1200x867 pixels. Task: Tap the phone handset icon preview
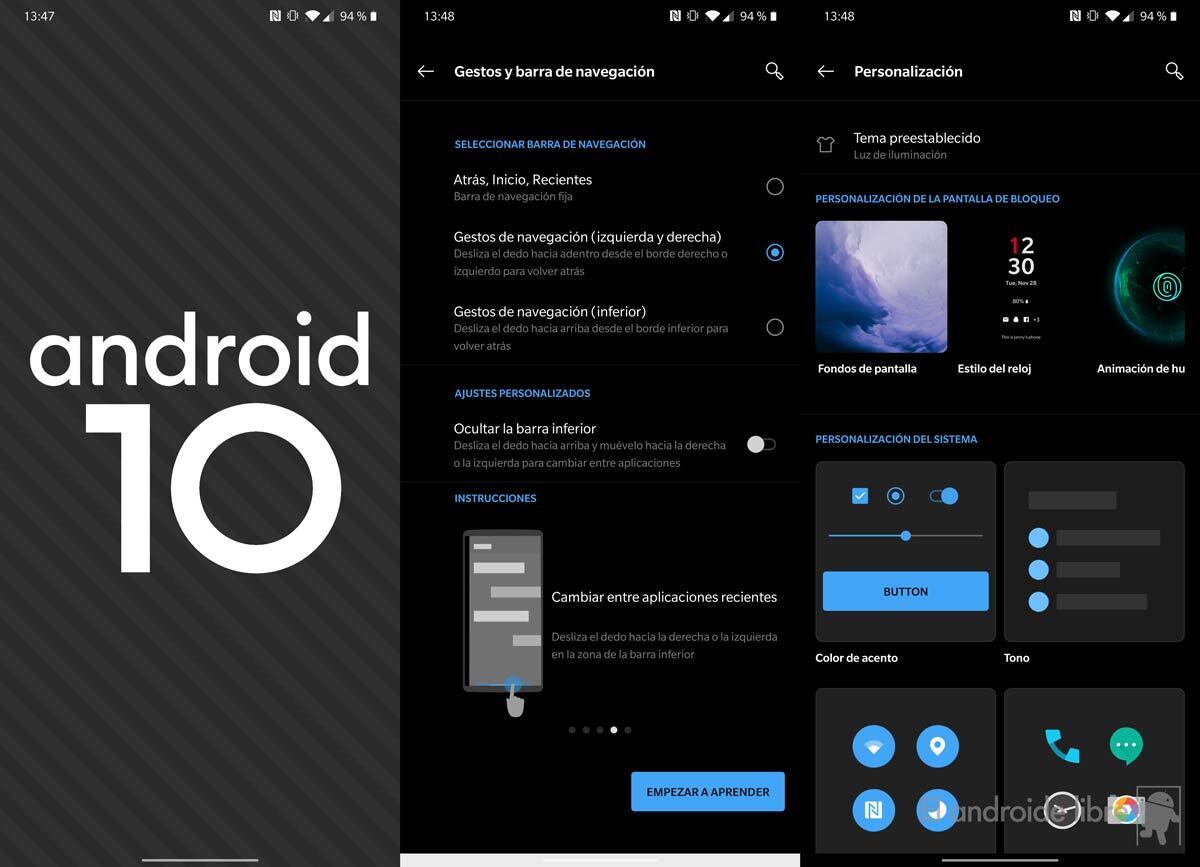(1062, 746)
